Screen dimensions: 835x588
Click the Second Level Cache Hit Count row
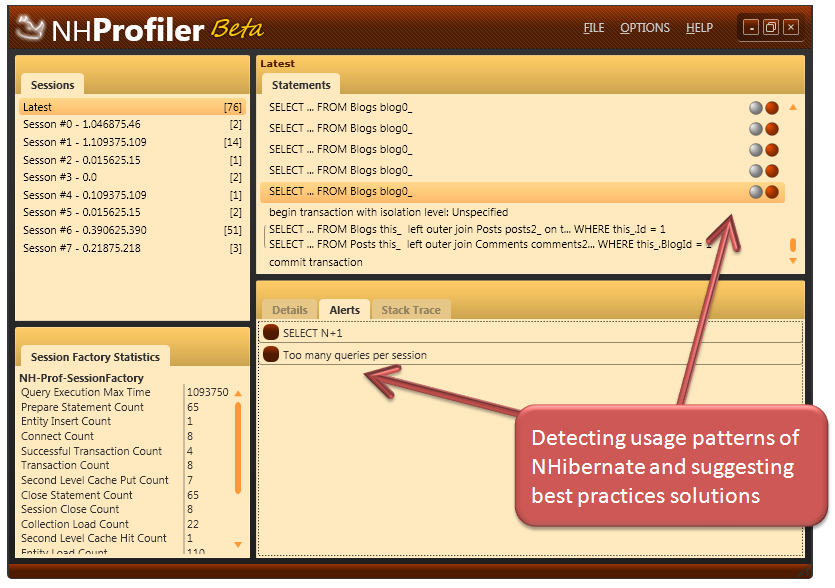click(94, 538)
